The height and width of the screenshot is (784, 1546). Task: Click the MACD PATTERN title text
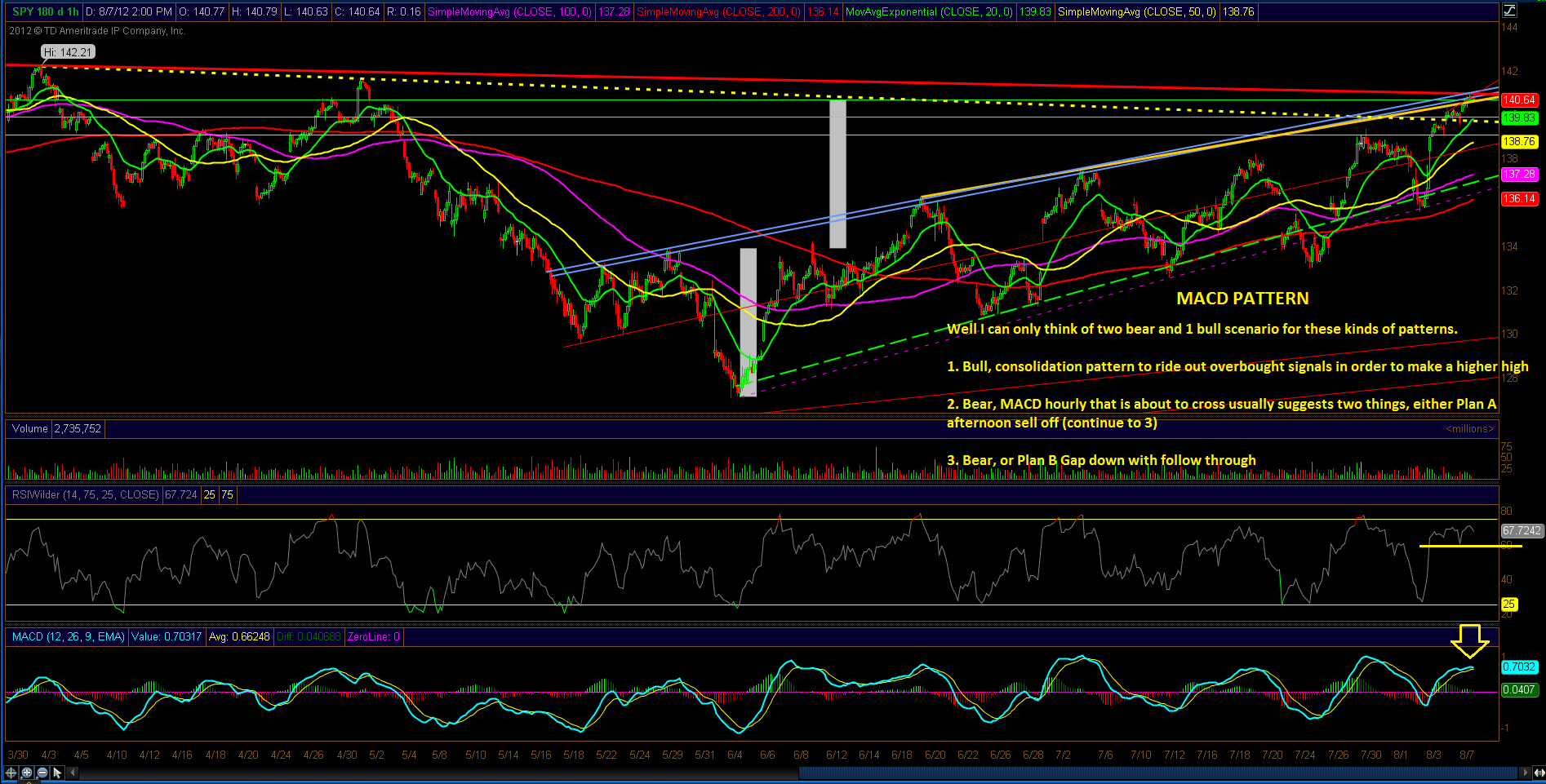pos(1242,299)
